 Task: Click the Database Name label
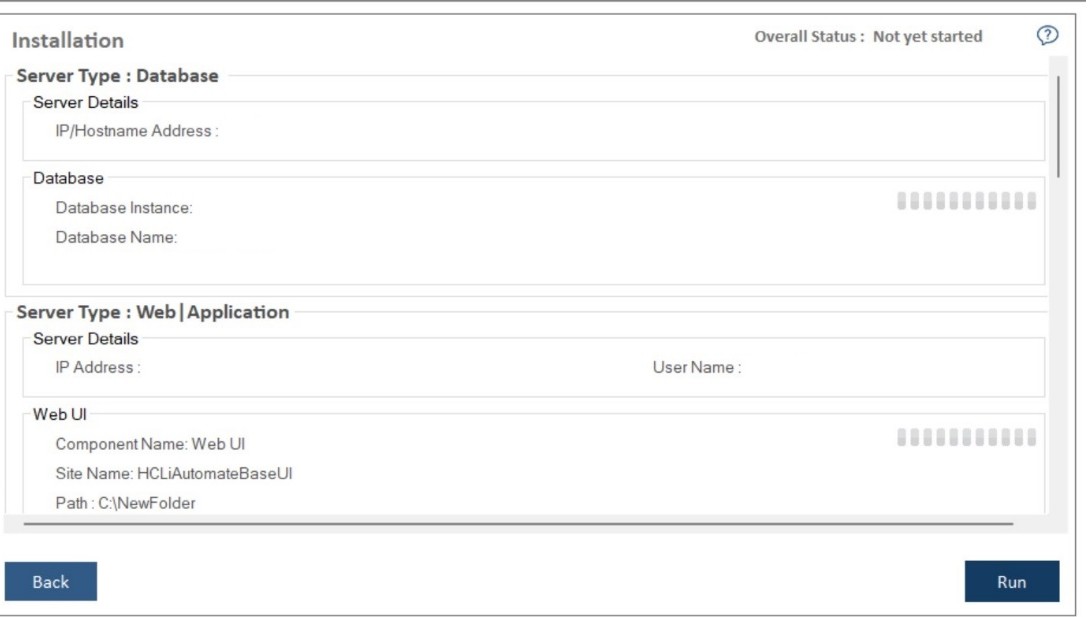coord(116,237)
